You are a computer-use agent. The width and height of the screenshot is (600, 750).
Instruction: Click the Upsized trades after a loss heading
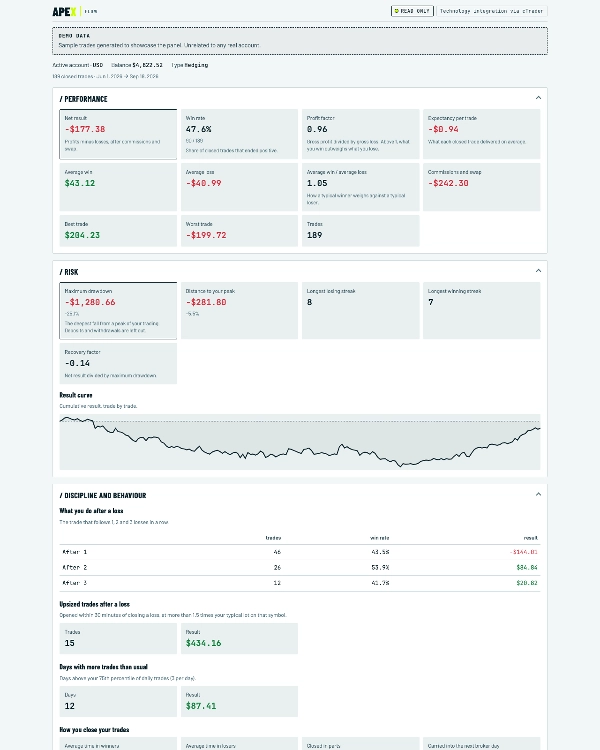(95, 604)
